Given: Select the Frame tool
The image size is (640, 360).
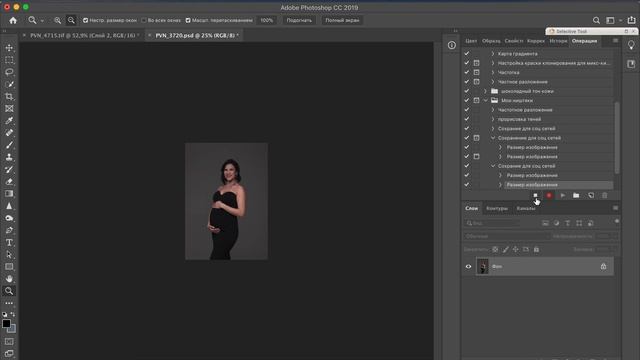Looking at the screenshot, I should [x=9, y=109].
